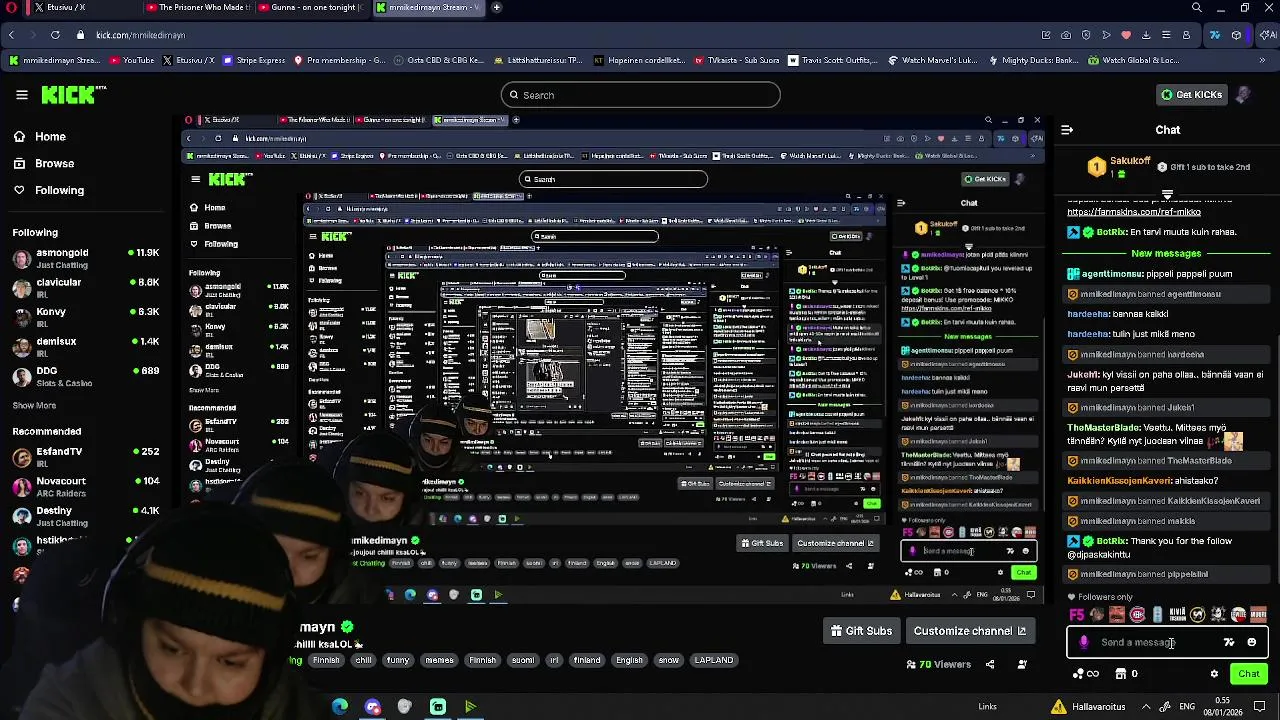
Task: Collapse the chat panel arrow icon
Action: 1067,130
